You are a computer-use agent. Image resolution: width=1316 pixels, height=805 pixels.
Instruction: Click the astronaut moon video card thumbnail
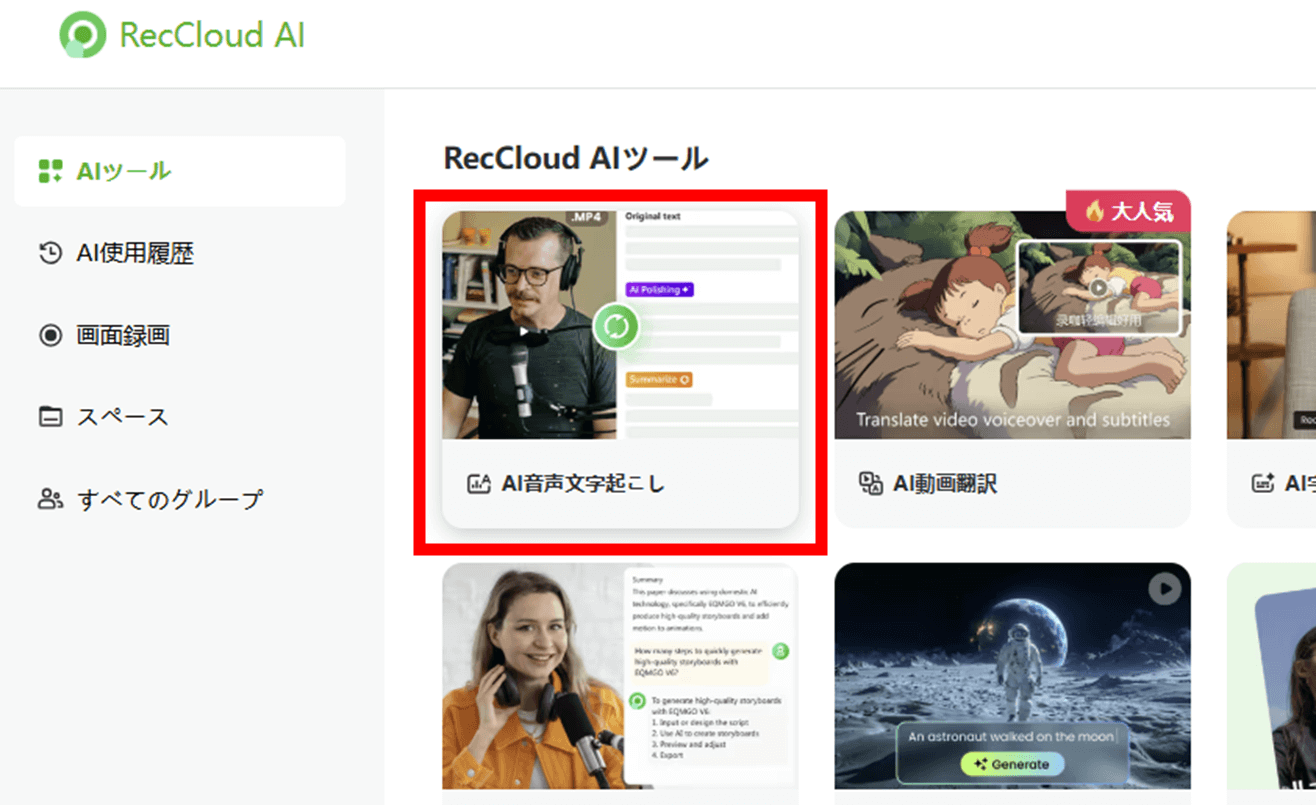tap(1013, 676)
